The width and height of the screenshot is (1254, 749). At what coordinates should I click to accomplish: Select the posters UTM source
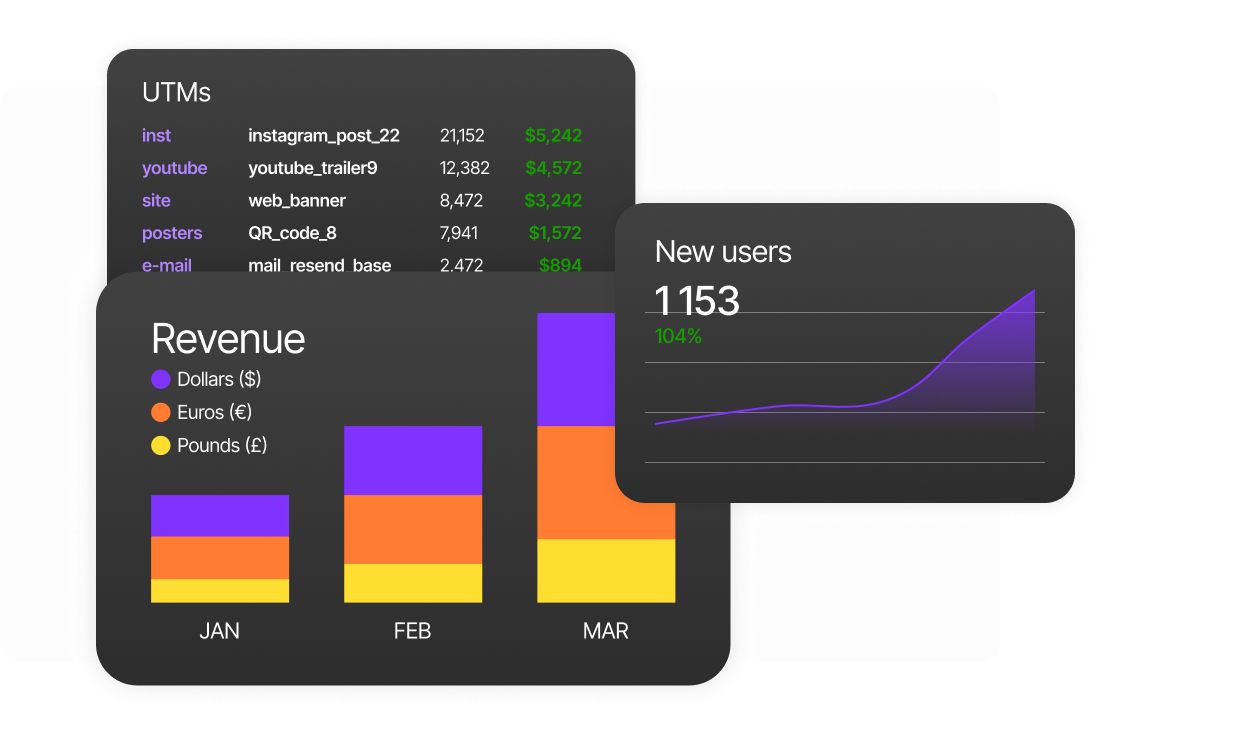172,233
